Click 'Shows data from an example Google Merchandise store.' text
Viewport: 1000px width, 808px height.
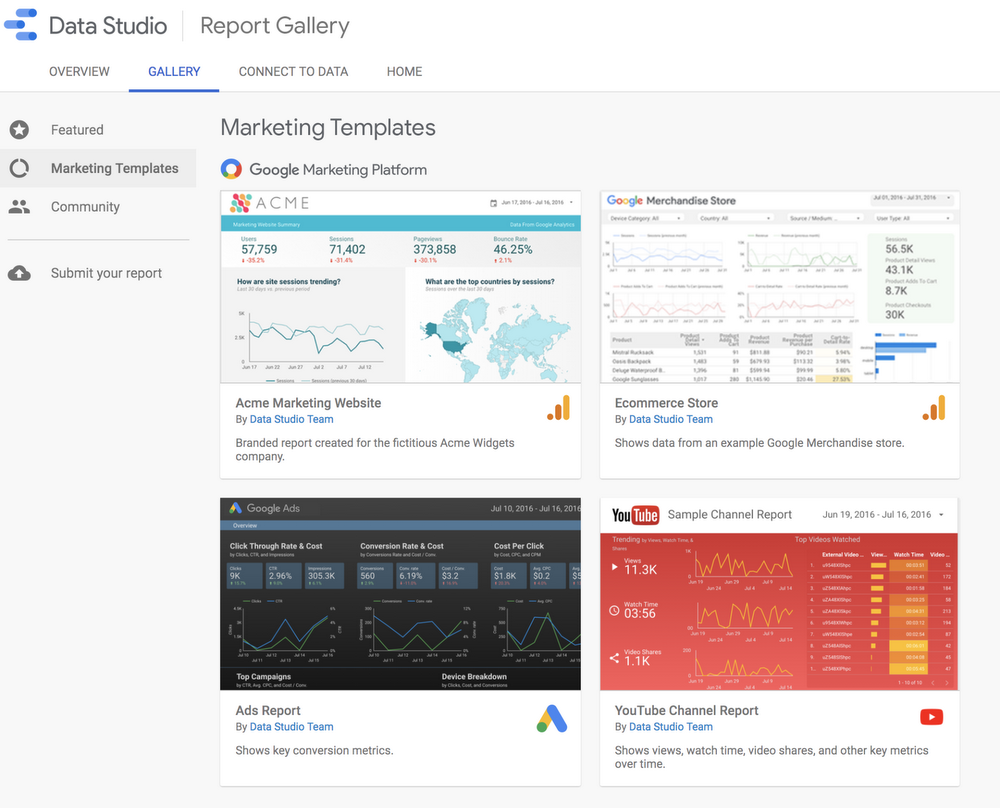tap(760, 443)
